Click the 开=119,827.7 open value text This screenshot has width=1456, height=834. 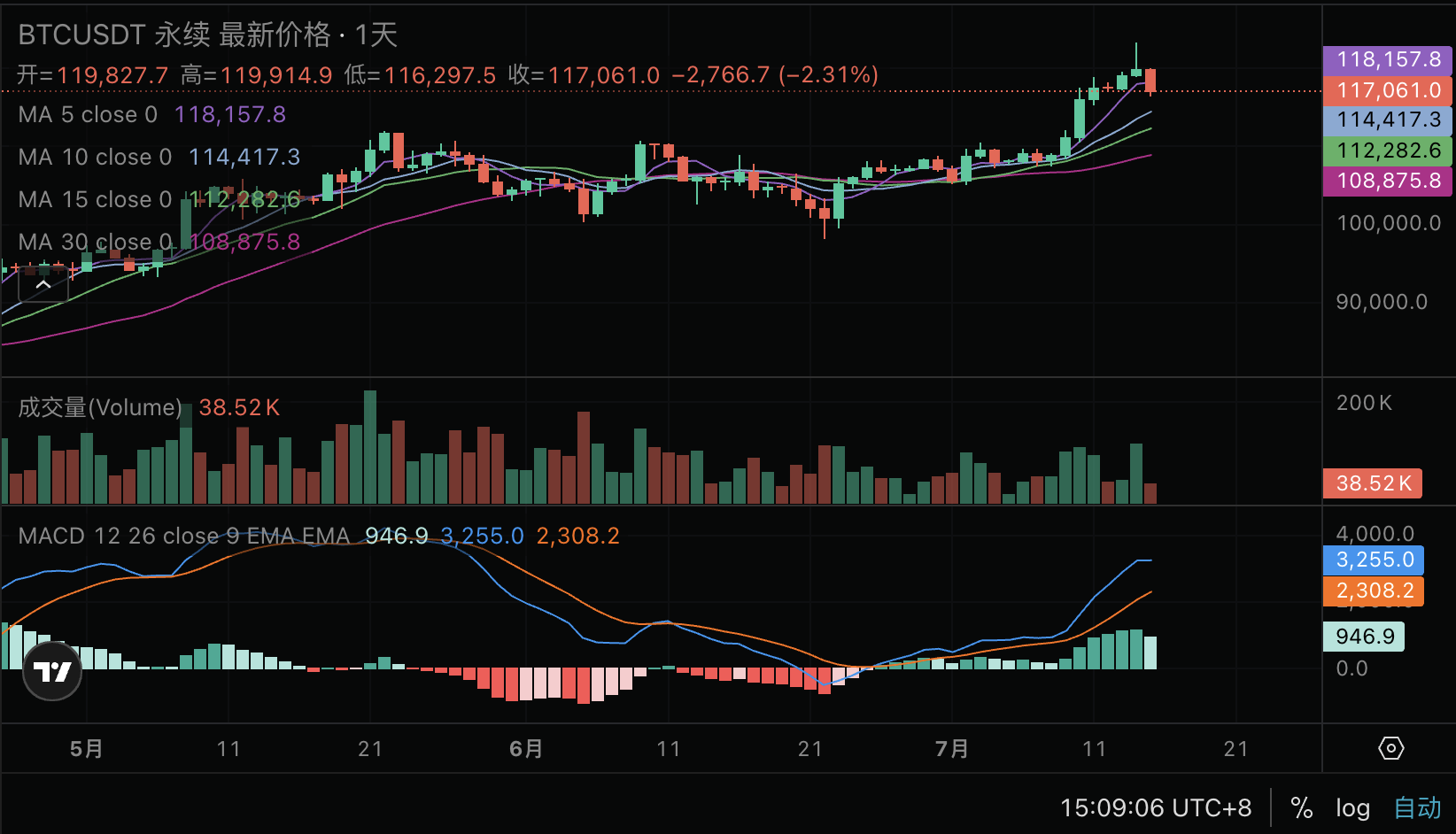(x=93, y=75)
